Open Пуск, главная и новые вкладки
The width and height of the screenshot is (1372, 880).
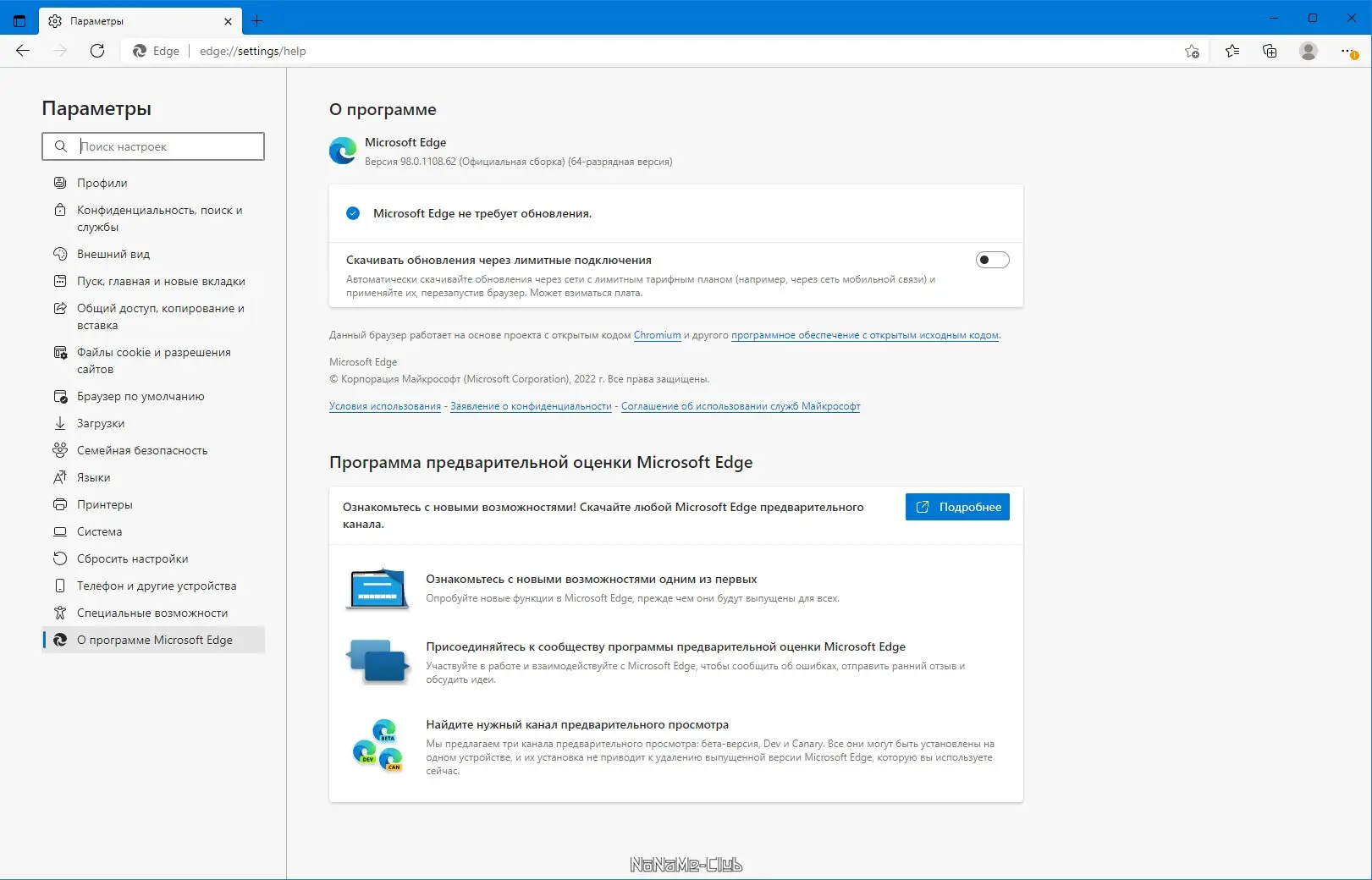(153, 281)
